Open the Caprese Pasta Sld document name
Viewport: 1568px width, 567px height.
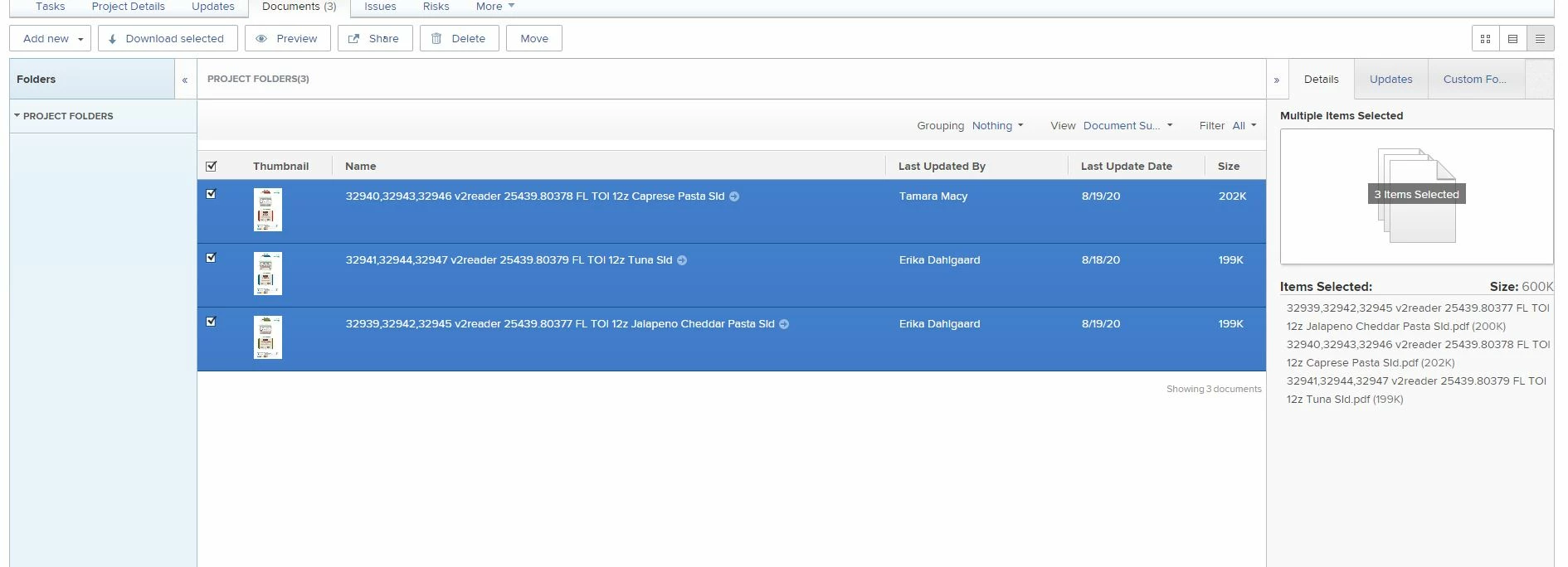[535, 196]
